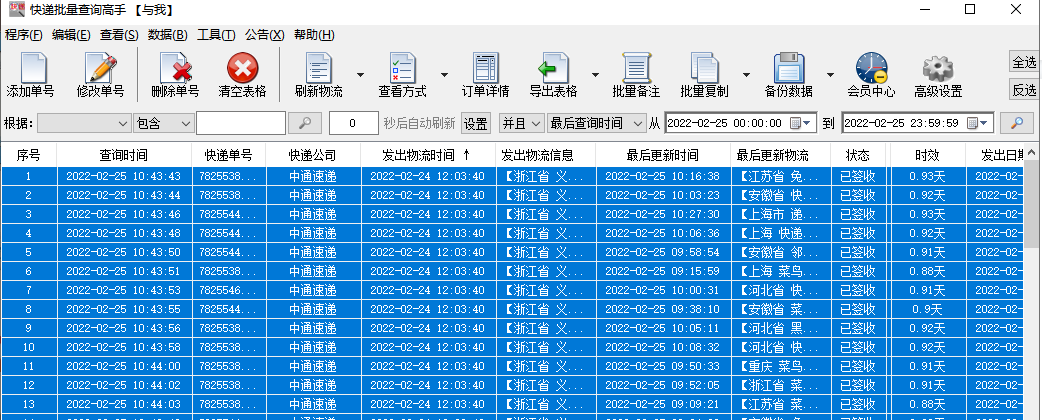Viewport: 1042px width, 420px height.
Task: Click 已签收 status in row 2
Action: click(857, 195)
